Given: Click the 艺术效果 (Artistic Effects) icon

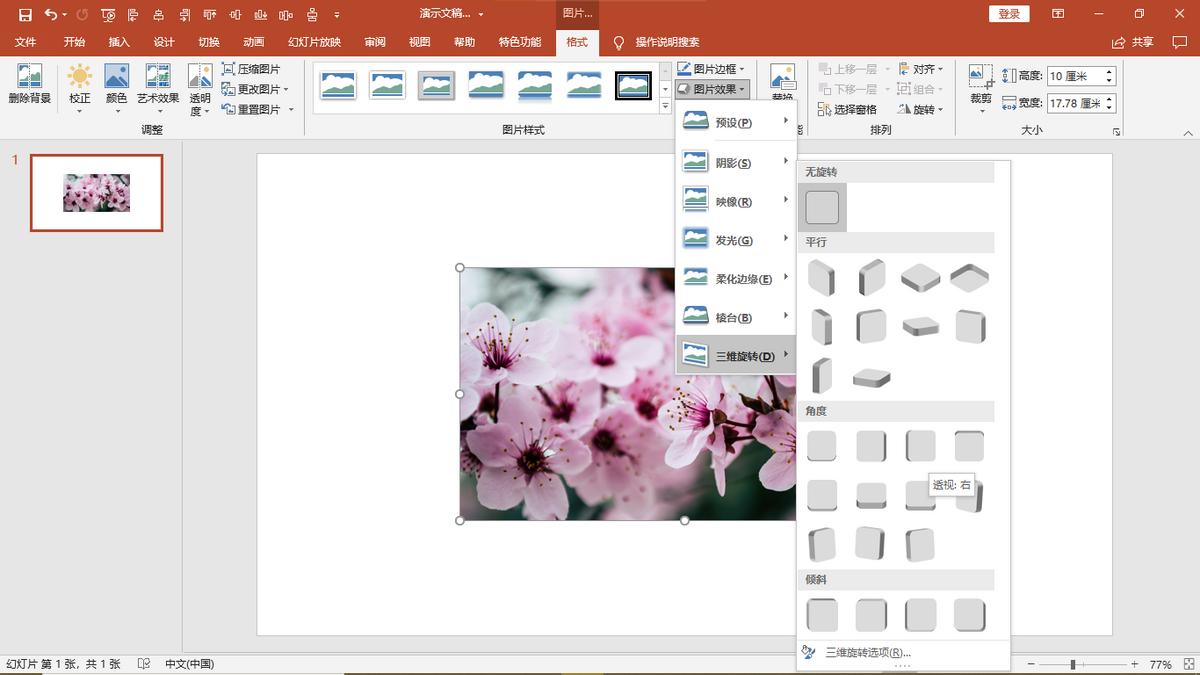Looking at the screenshot, I should pyautogui.click(x=158, y=84).
